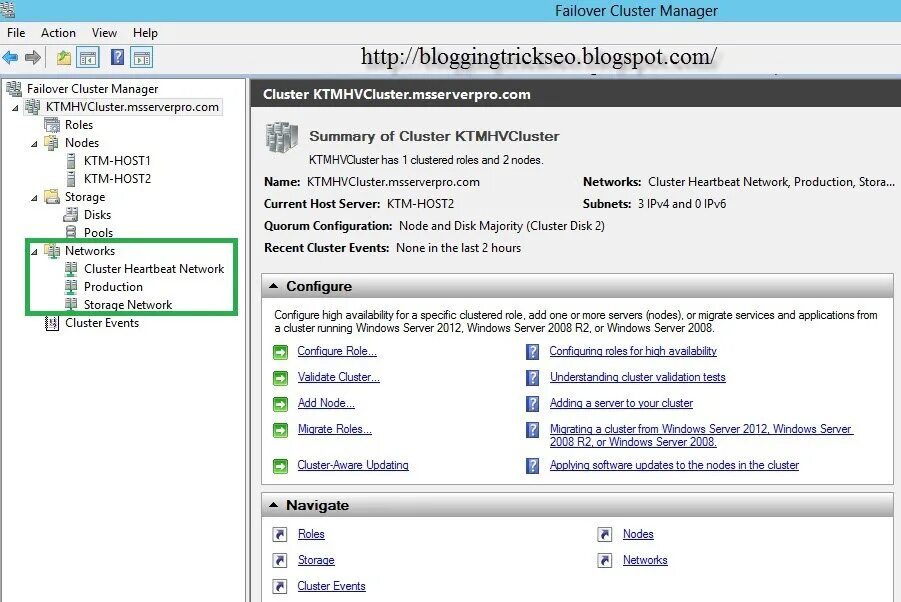Toggle the Show/Hide Console Tree icon
This screenshot has width=901, height=602.
(x=88, y=57)
